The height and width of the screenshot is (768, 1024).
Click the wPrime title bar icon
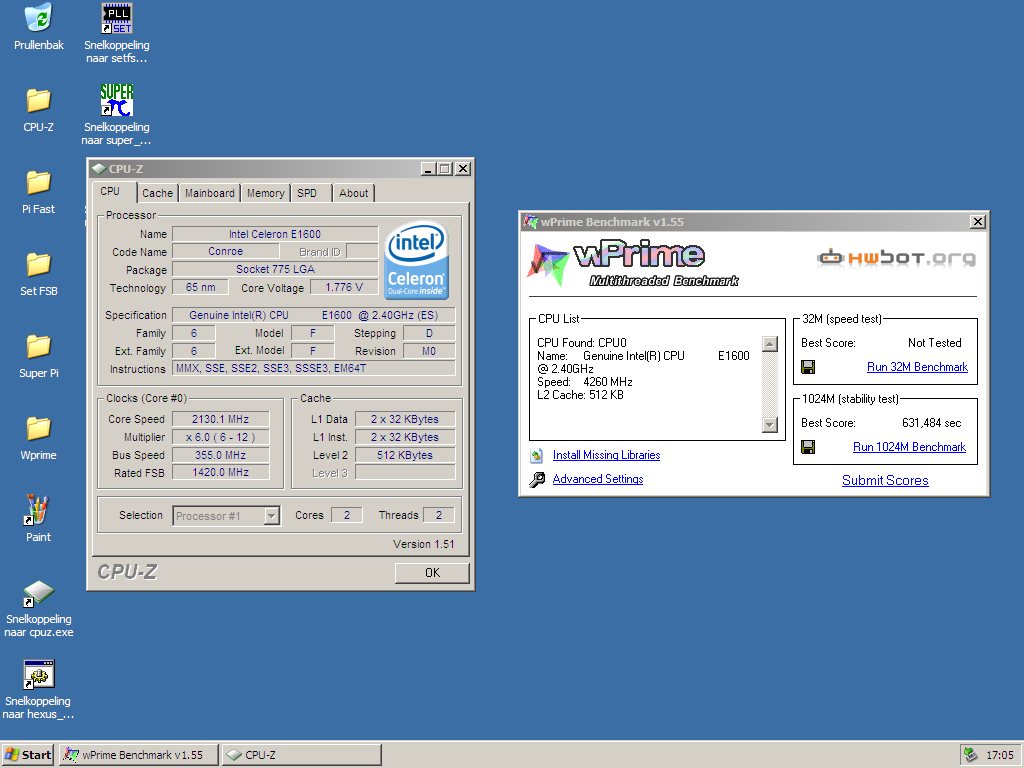[x=530, y=221]
